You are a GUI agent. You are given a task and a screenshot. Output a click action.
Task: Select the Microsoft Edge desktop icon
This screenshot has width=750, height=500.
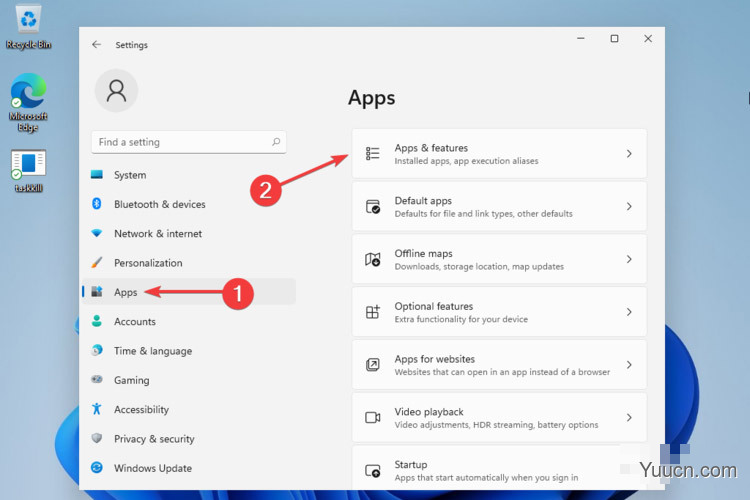pyautogui.click(x=28, y=102)
